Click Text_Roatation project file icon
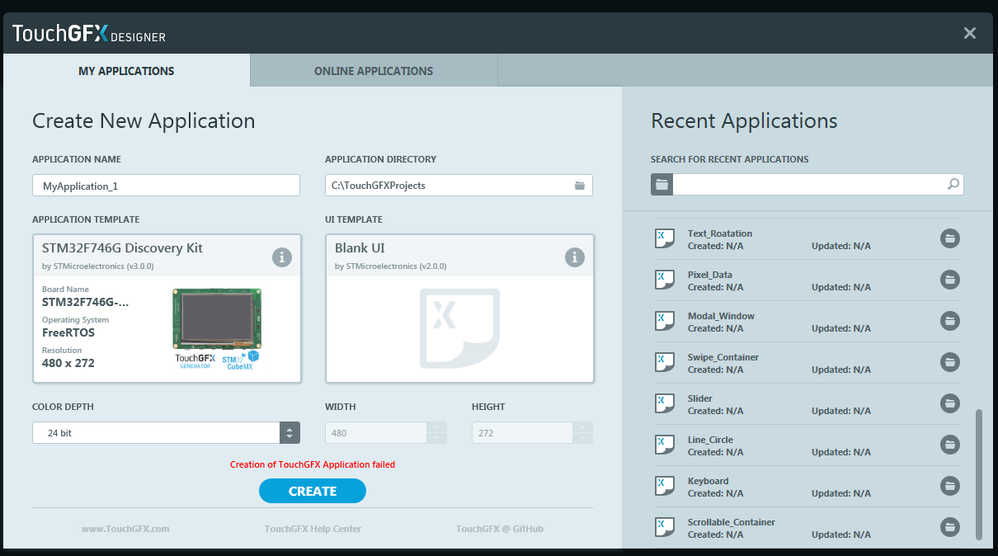Image resolution: width=998 pixels, height=556 pixels. (664, 239)
